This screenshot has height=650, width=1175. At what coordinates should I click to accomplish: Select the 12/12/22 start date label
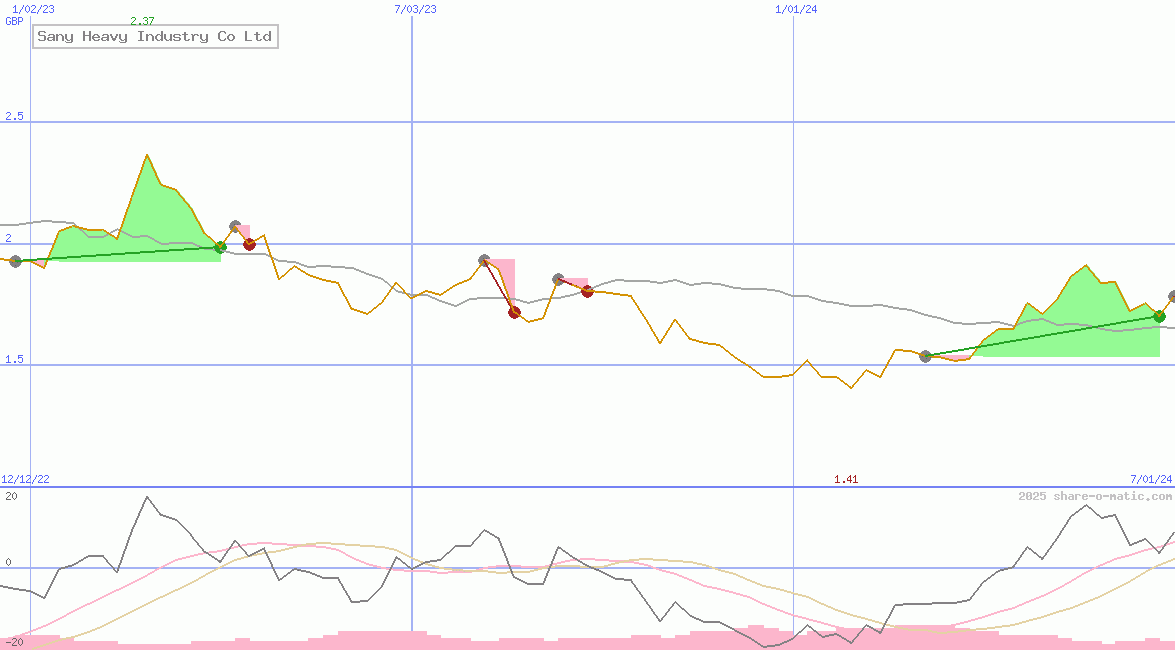(x=25, y=479)
